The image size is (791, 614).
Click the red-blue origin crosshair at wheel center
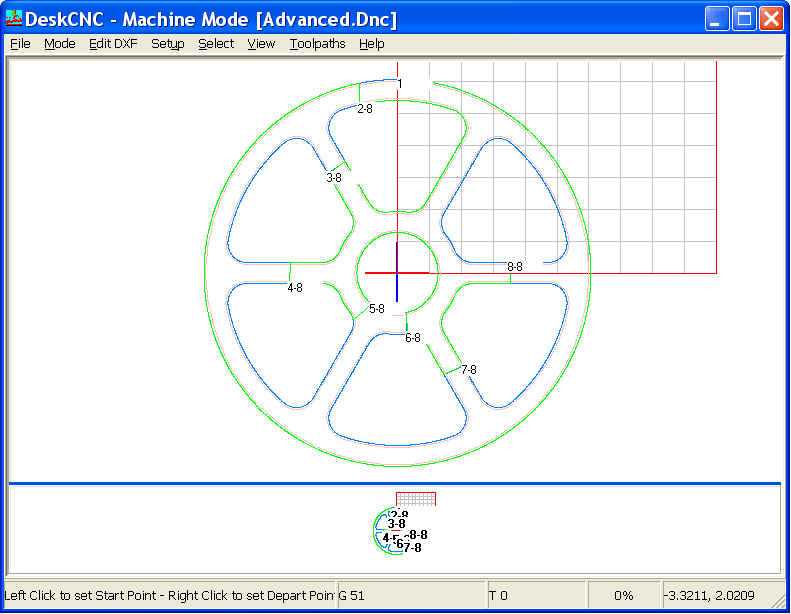click(397, 272)
